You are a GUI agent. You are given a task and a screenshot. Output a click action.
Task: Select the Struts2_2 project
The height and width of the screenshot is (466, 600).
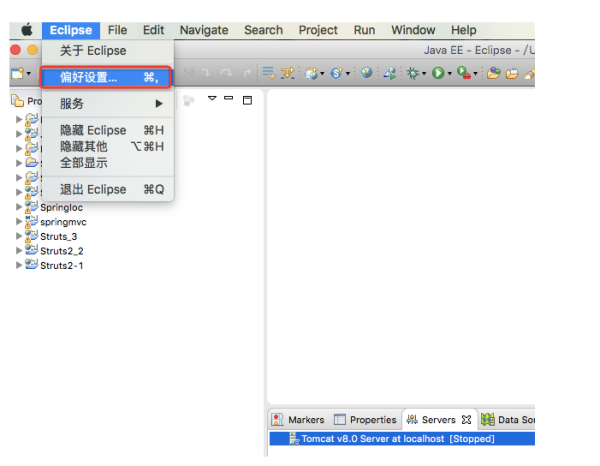[62, 251]
